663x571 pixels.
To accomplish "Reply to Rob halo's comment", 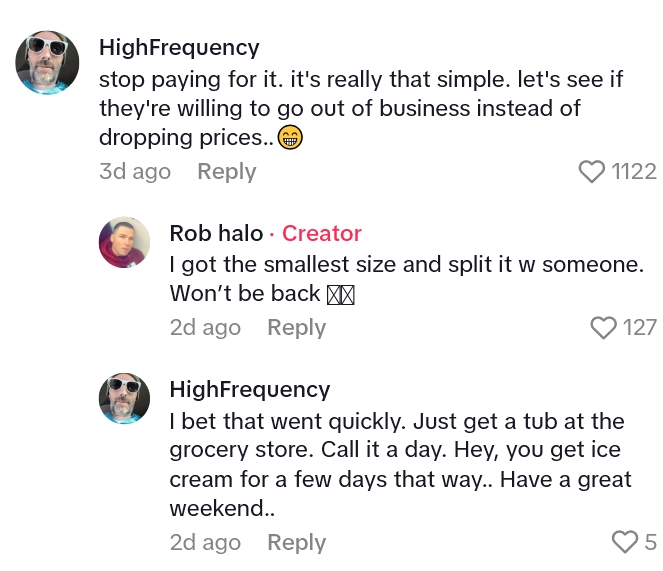I will [296, 327].
